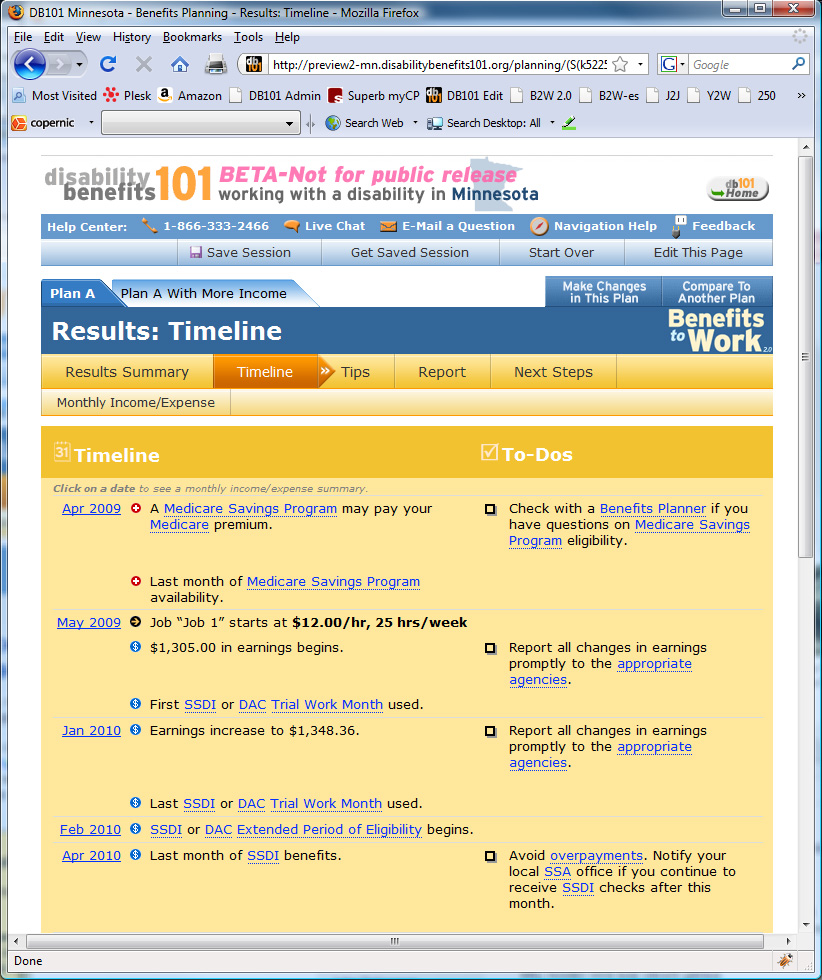
Task: Click Make Changes in This Plan
Action: [604, 292]
